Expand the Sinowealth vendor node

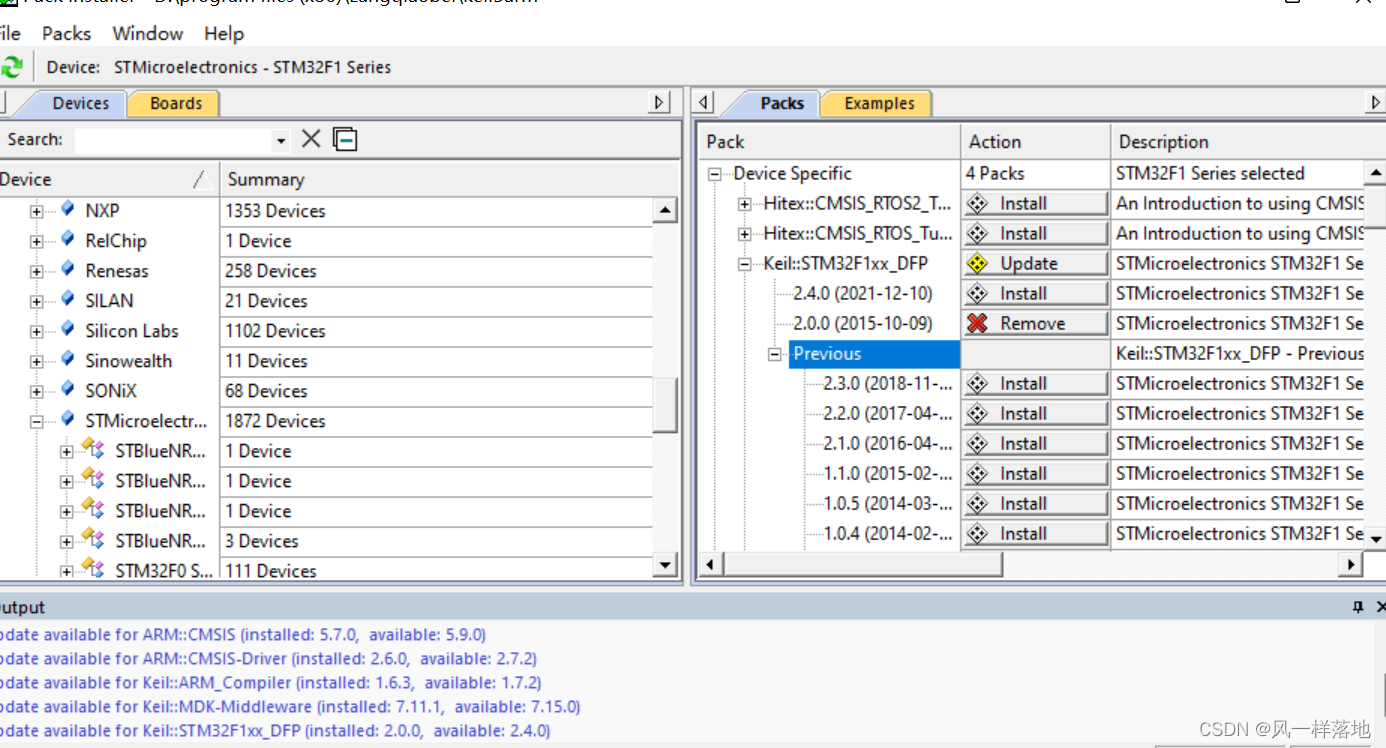coord(37,361)
